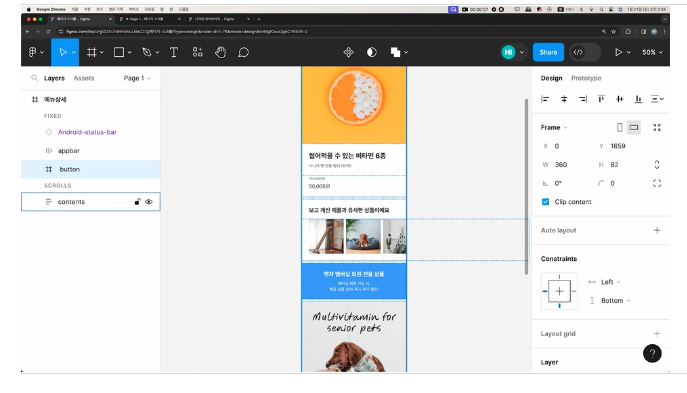Click the Resize to fit icon
The image size is (687, 393).
[657, 127]
